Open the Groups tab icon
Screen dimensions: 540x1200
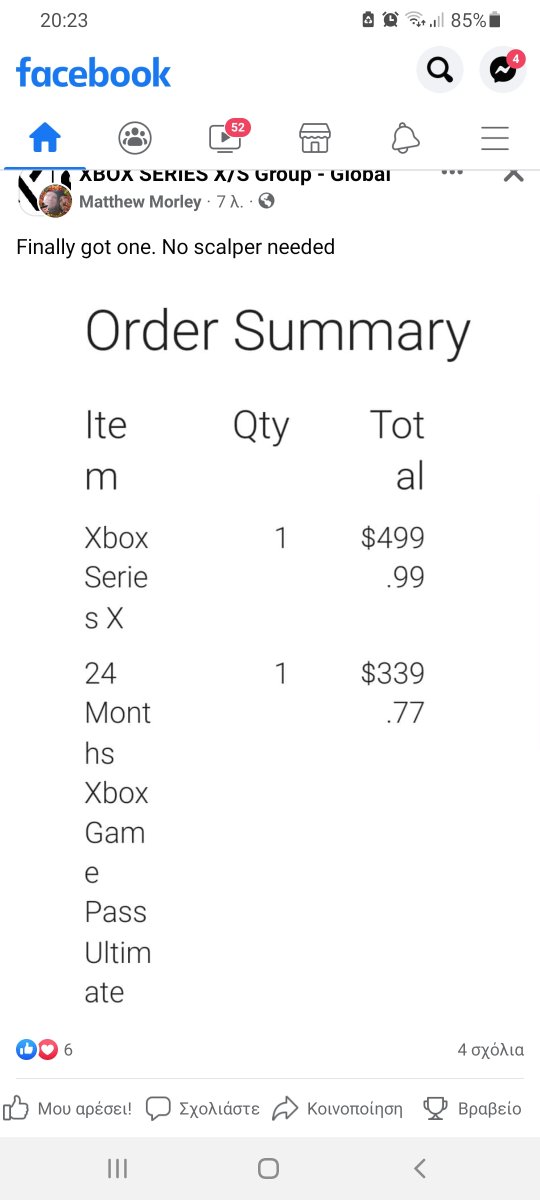tap(135, 137)
